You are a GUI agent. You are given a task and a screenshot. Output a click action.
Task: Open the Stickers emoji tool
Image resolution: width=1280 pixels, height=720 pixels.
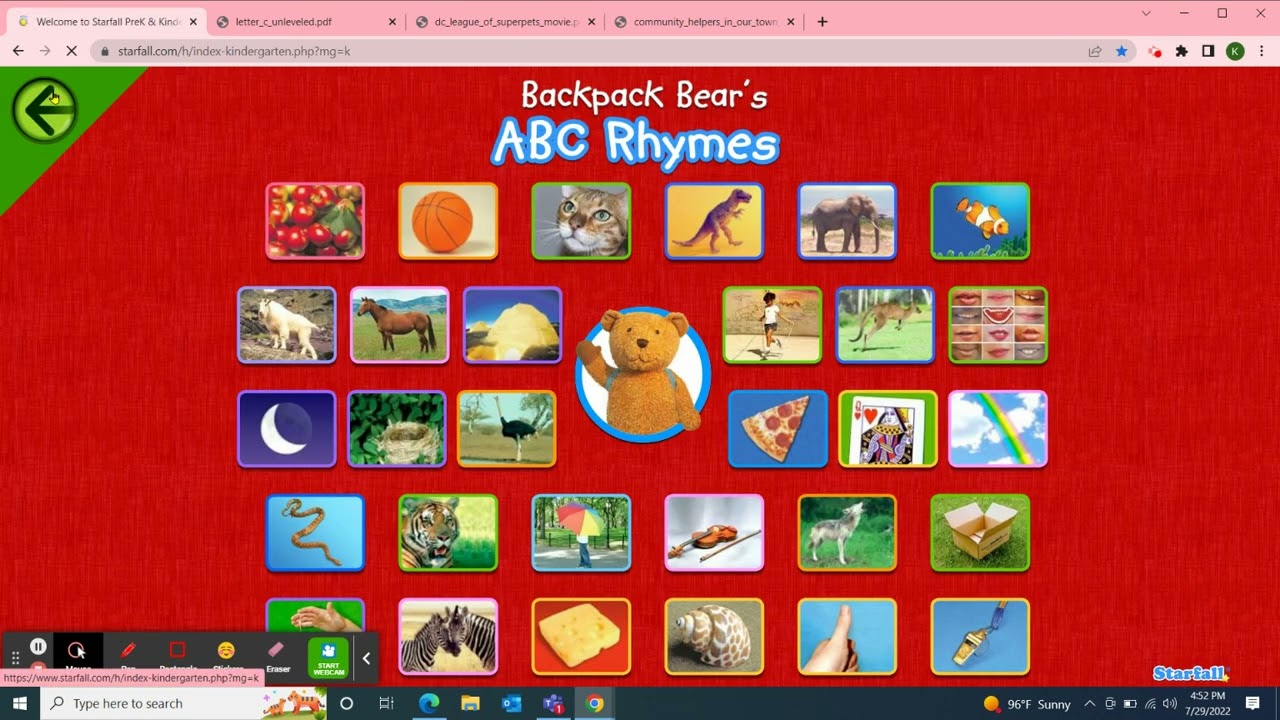227,654
